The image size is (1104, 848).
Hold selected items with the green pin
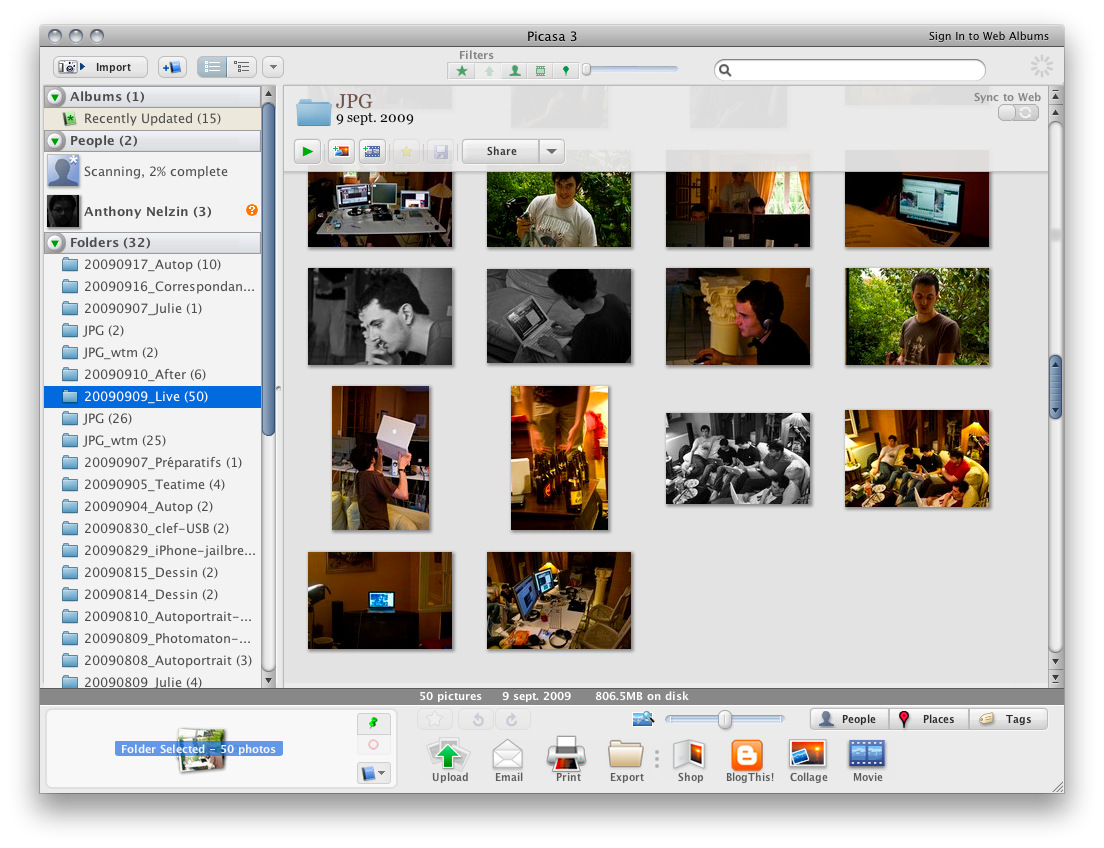click(x=374, y=722)
